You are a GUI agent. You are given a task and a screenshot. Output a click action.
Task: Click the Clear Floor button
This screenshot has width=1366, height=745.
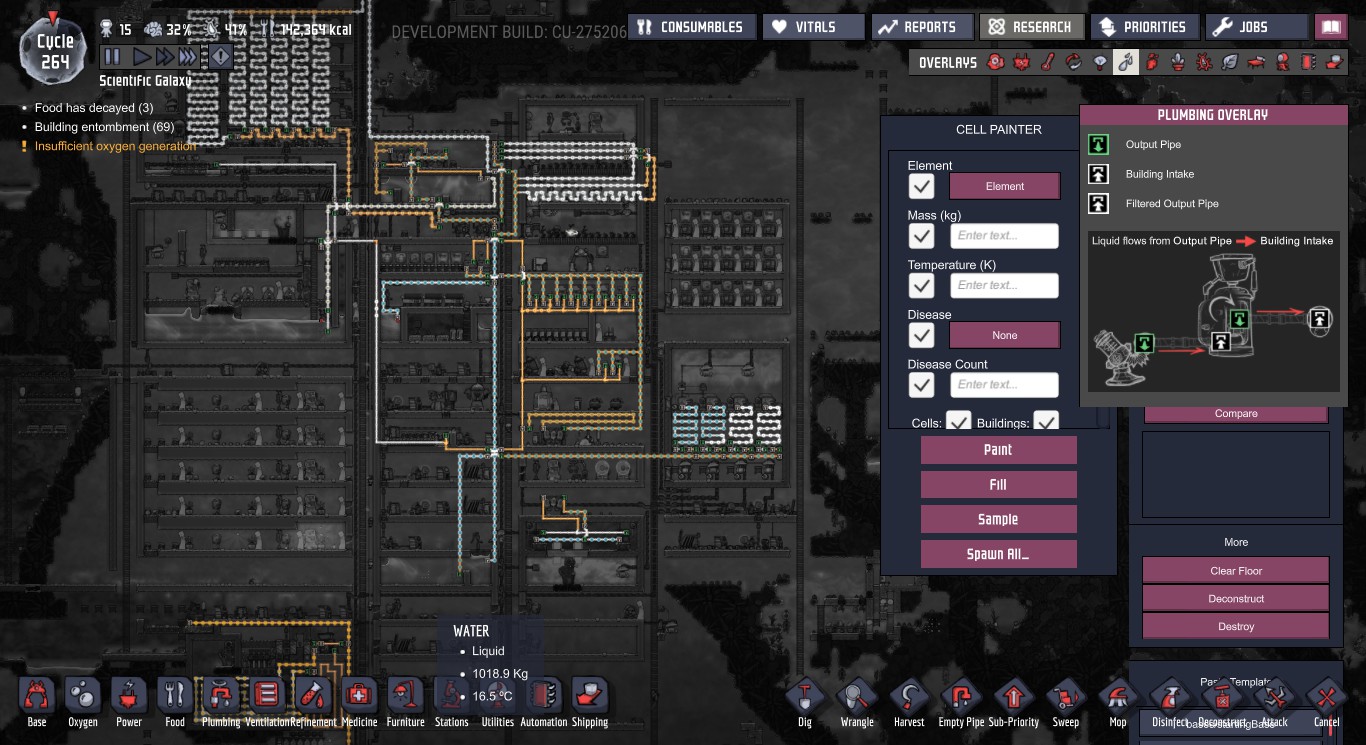pyautogui.click(x=1236, y=571)
